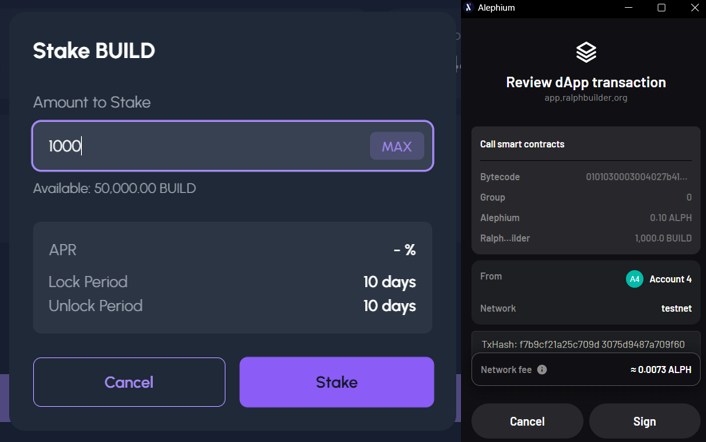Cancel the Alephium transaction review
This screenshot has height=442, width=706.
pyautogui.click(x=527, y=422)
